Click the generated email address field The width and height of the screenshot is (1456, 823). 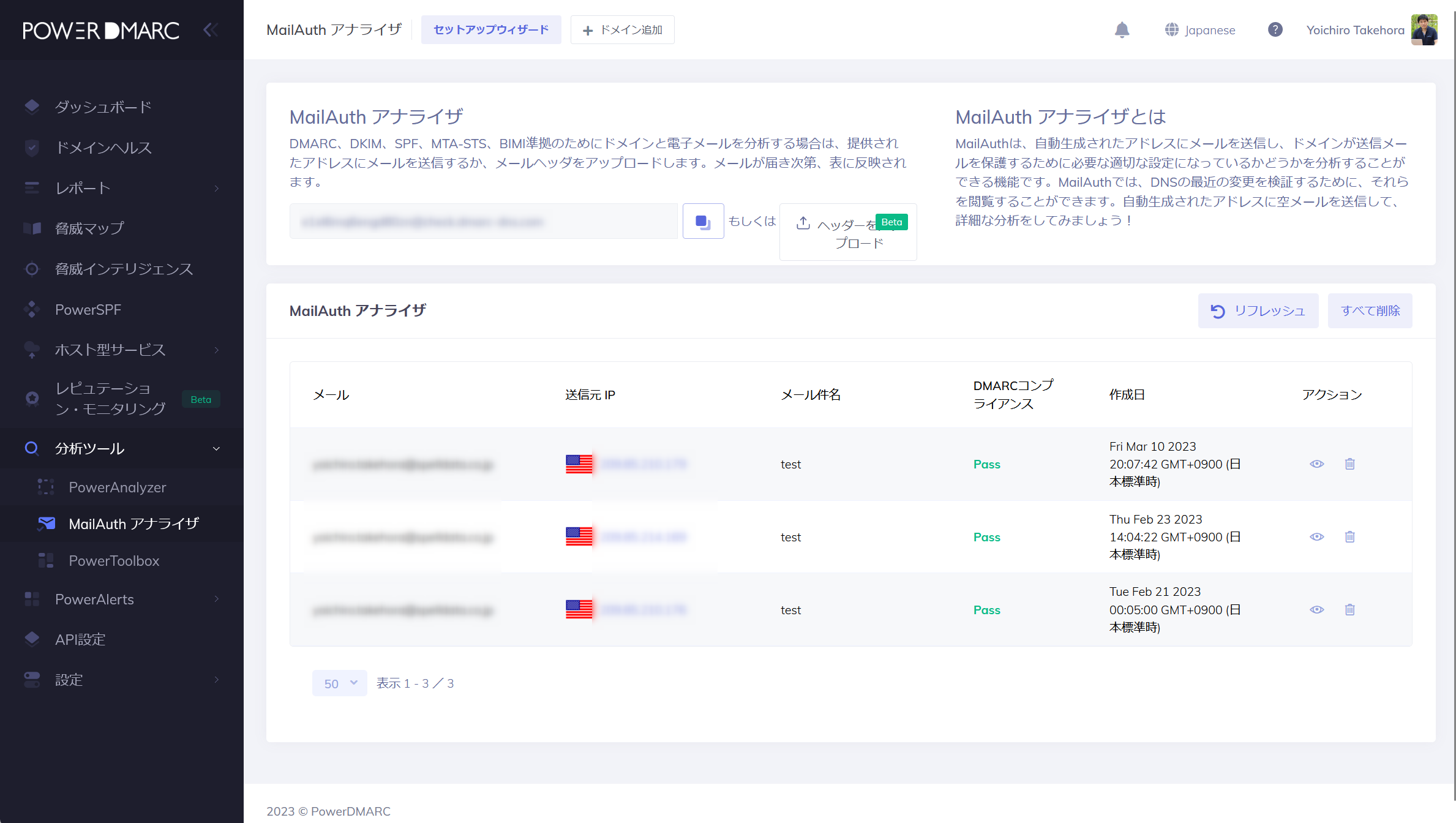484,221
